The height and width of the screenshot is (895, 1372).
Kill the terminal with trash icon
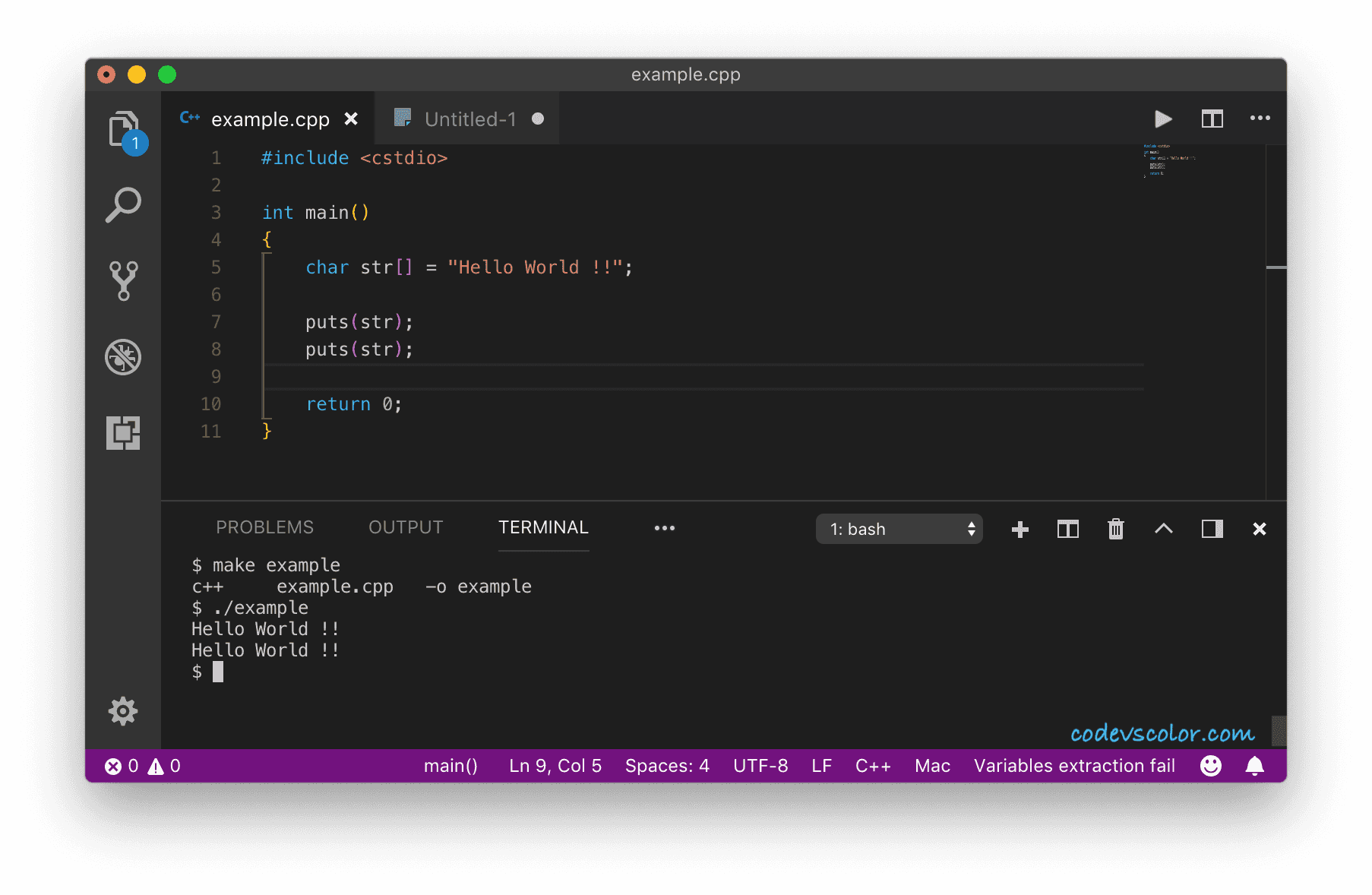[x=1115, y=529]
